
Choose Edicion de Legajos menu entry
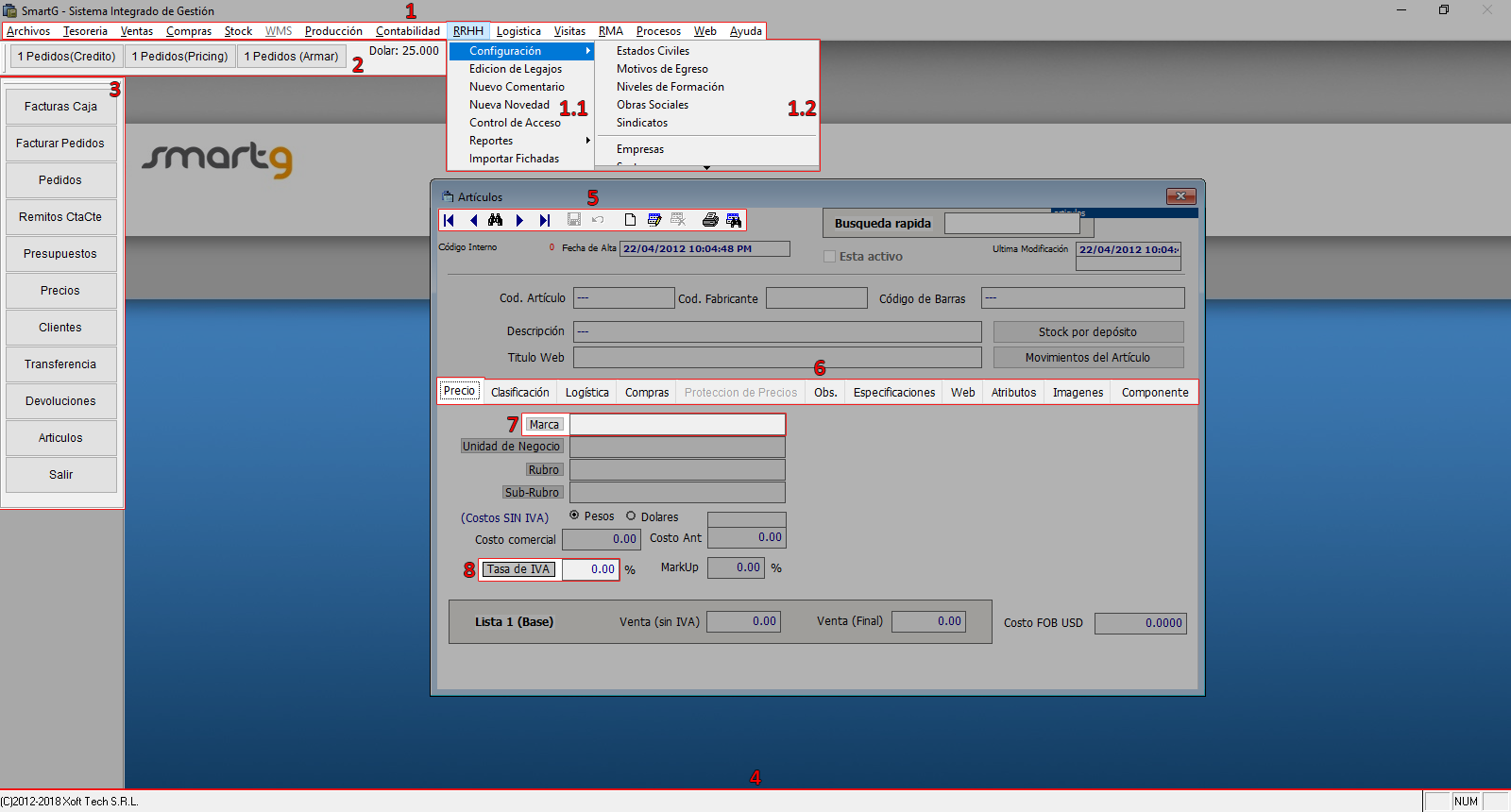[516, 69]
